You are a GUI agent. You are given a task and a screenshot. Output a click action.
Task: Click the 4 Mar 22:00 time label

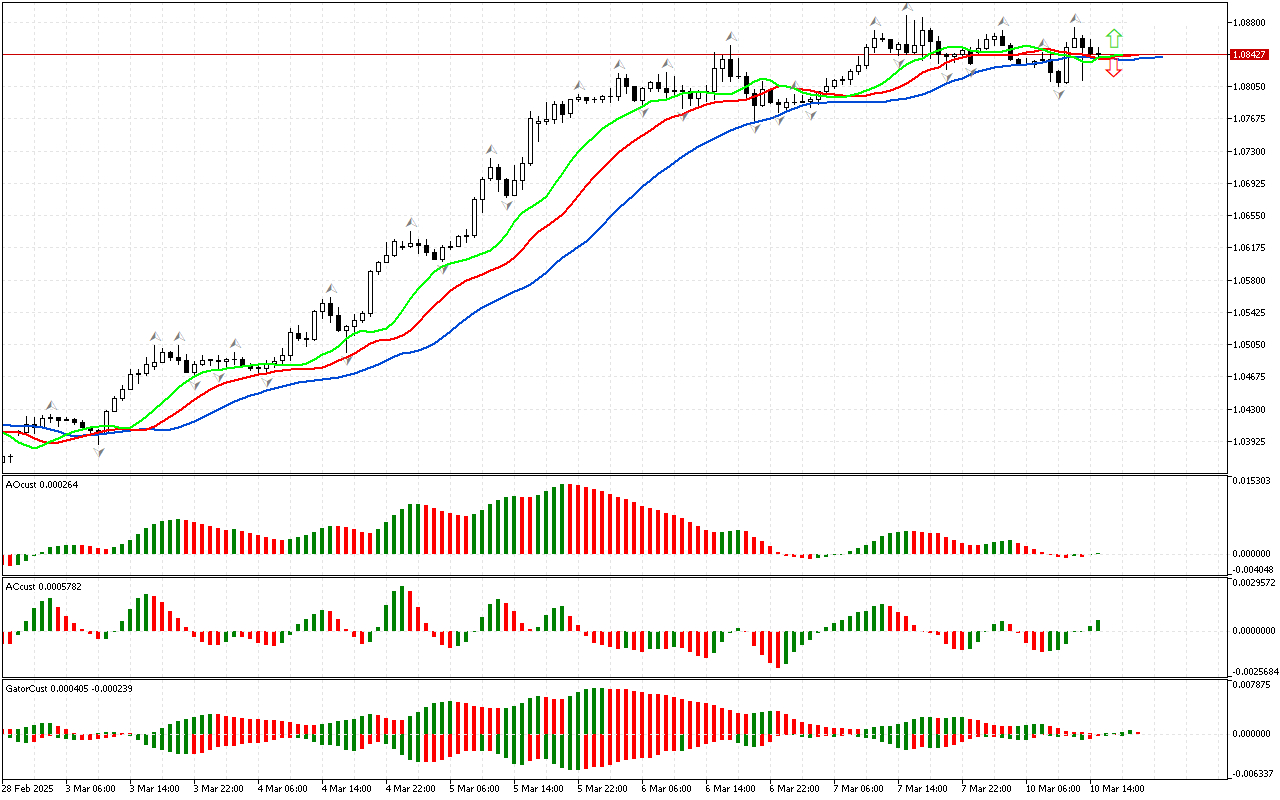[x=411, y=789]
